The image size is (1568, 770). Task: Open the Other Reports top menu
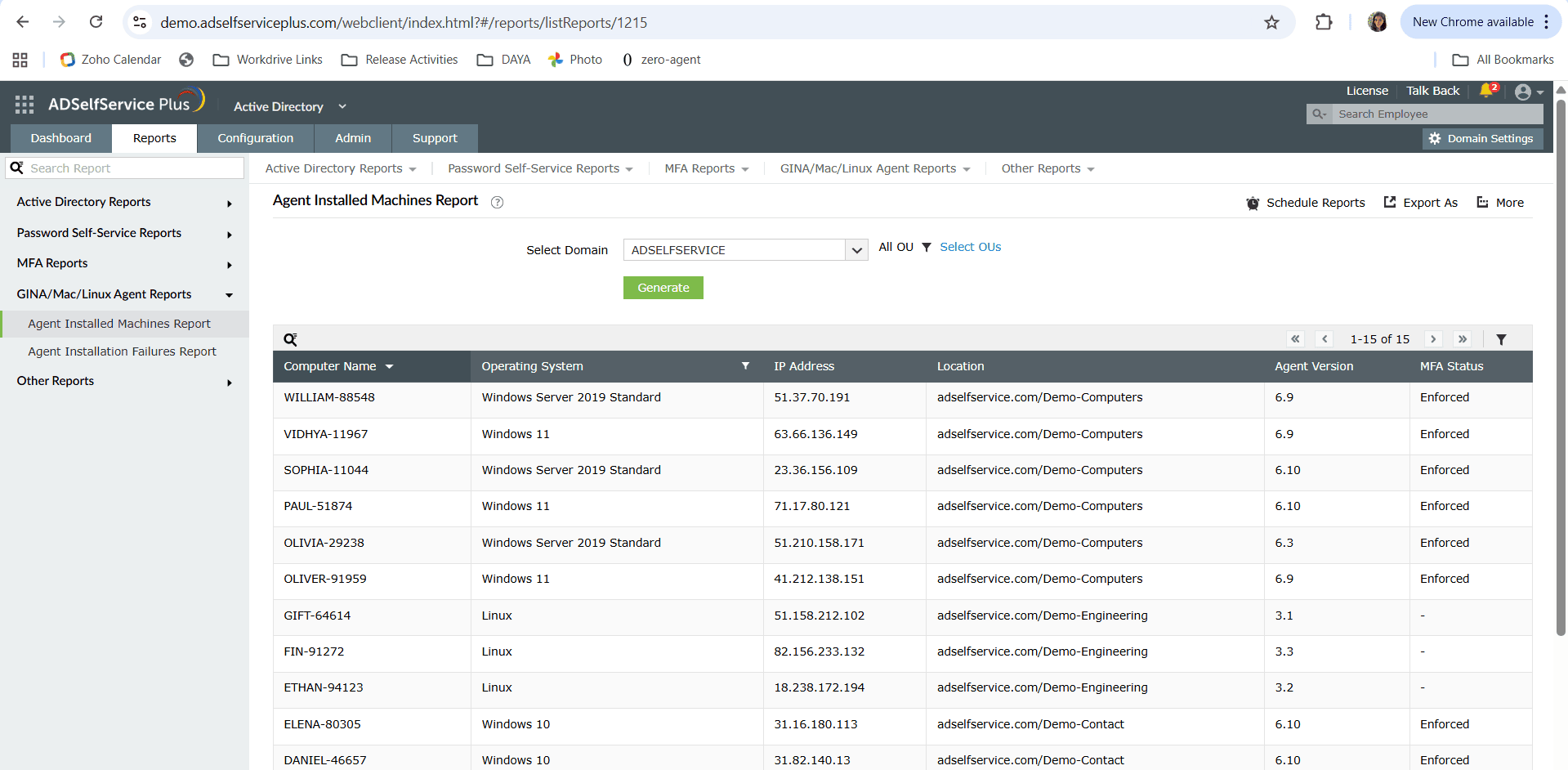click(x=1048, y=168)
